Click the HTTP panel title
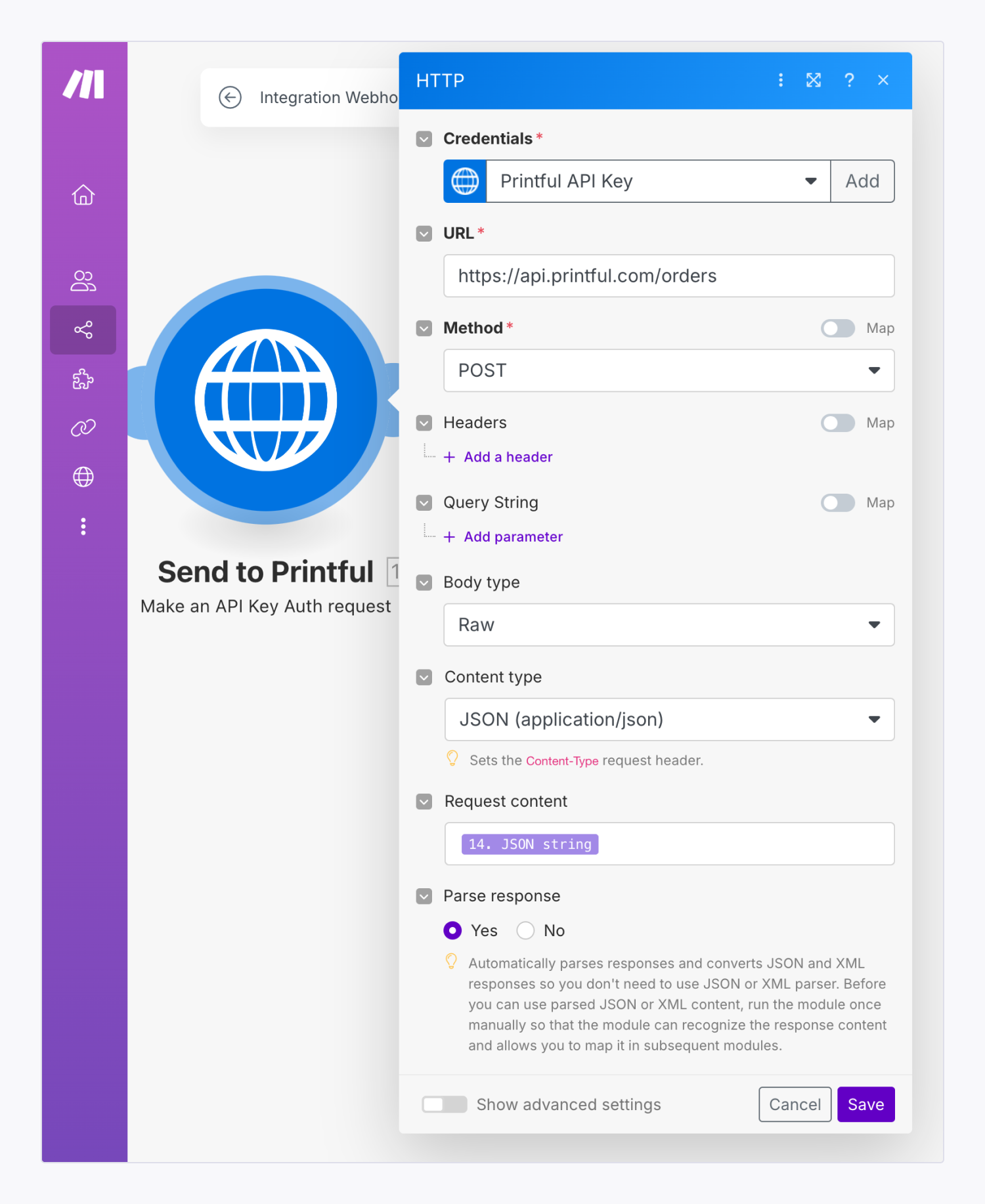 pos(440,80)
